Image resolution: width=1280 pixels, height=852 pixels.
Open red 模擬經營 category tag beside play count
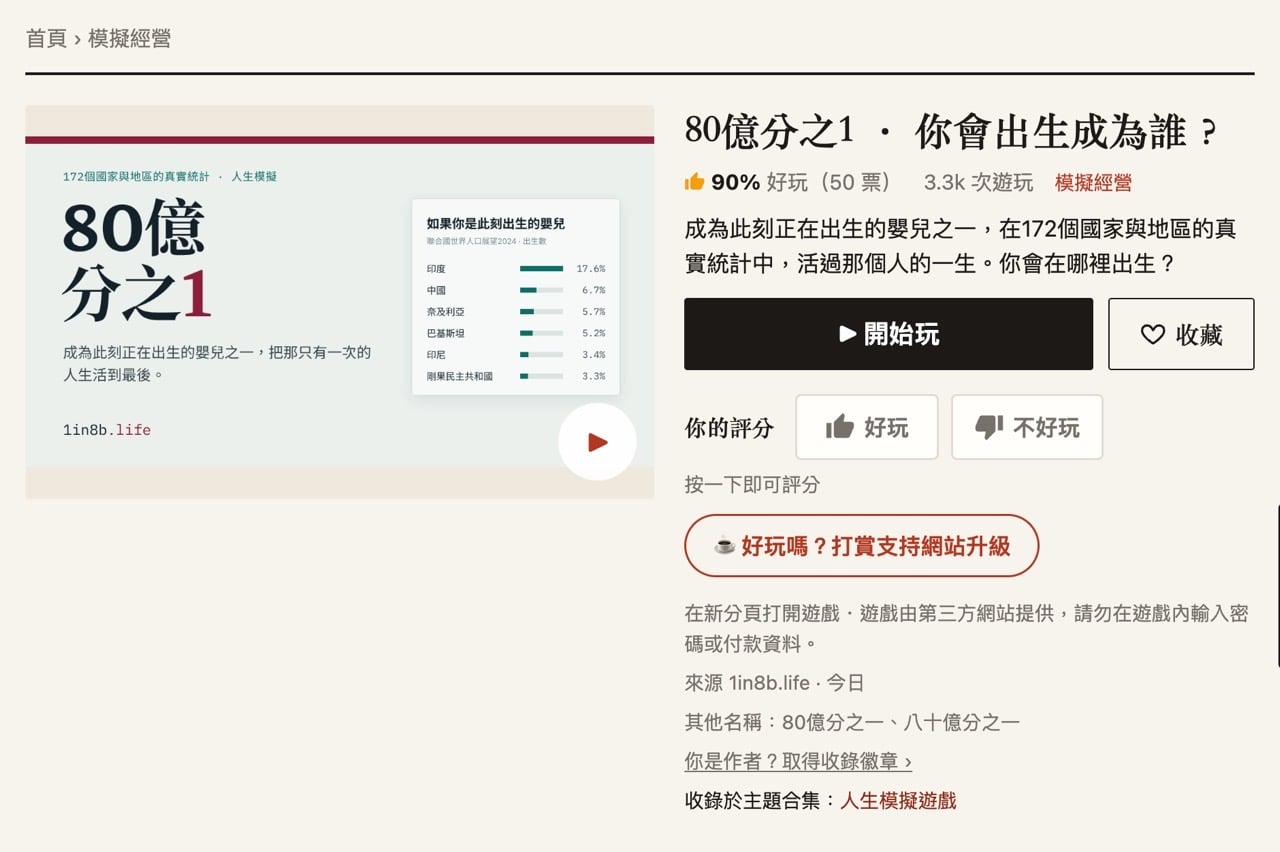coord(1093,182)
